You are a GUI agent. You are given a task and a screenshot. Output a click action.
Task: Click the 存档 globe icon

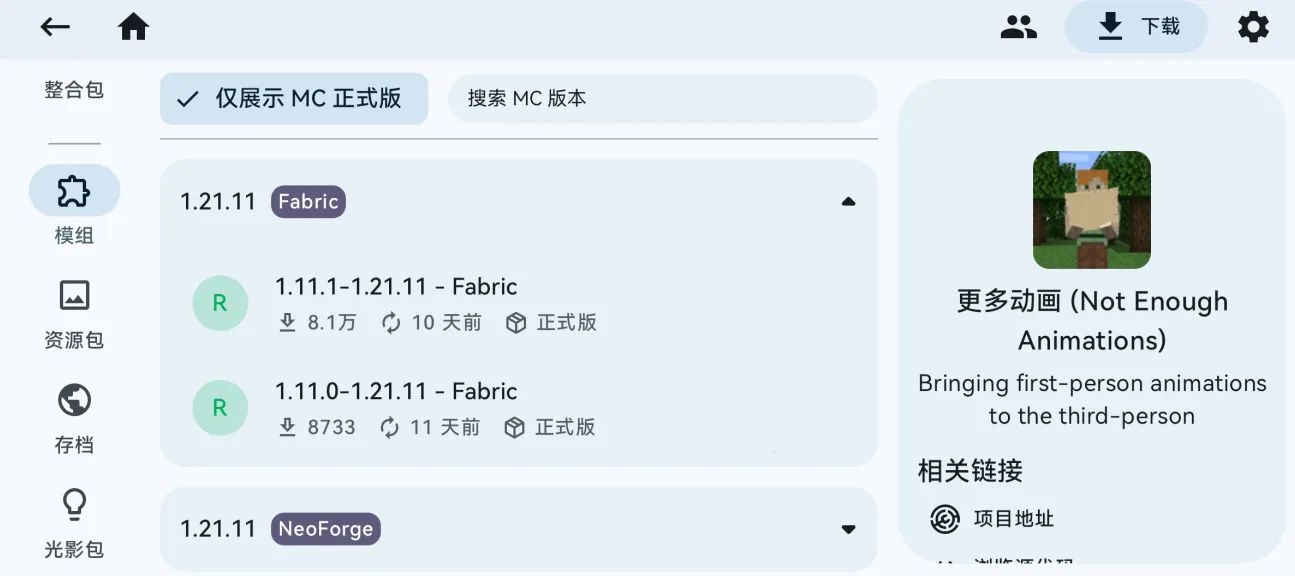coord(74,399)
